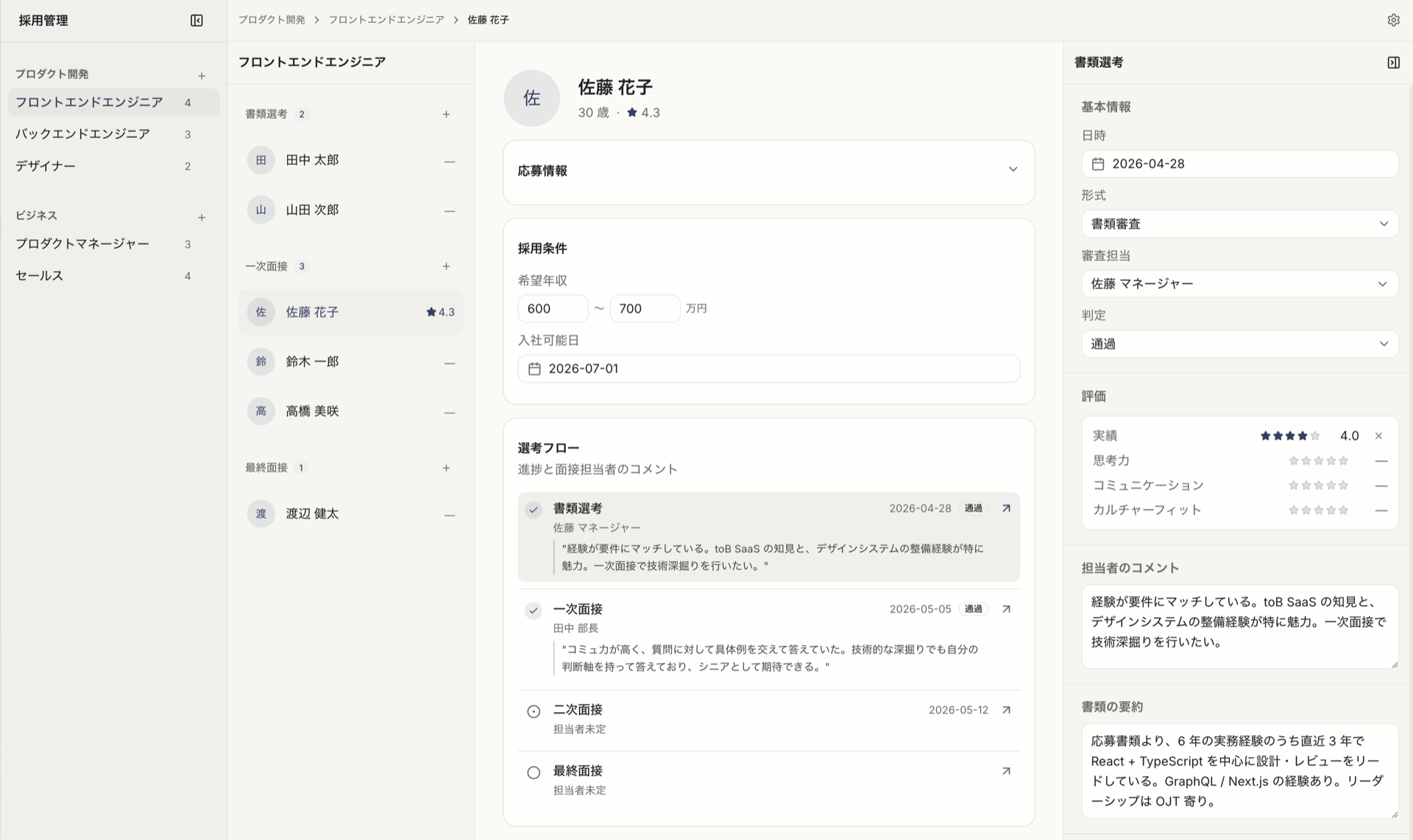Screen dimensions: 1413x840
Task: Add candidate to 一次面接 stage
Action: (446, 266)
